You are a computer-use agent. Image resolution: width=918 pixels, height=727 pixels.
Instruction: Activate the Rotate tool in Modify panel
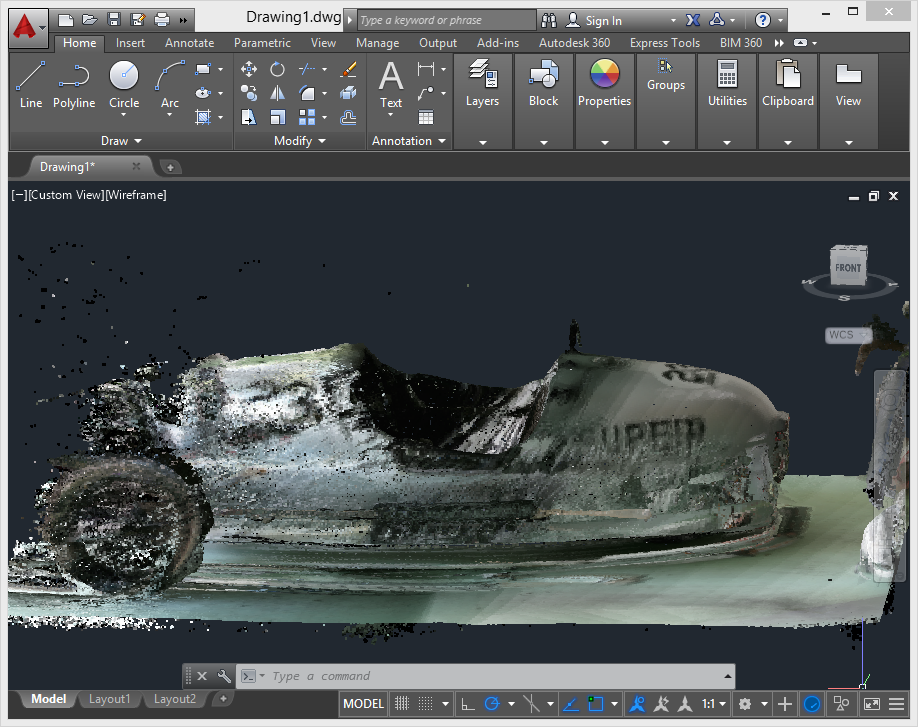click(277, 69)
